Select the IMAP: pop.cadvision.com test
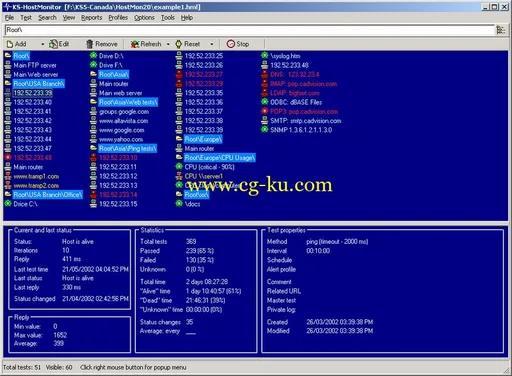The height and width of the screenshot is (376, 512). tap(304, 84)
